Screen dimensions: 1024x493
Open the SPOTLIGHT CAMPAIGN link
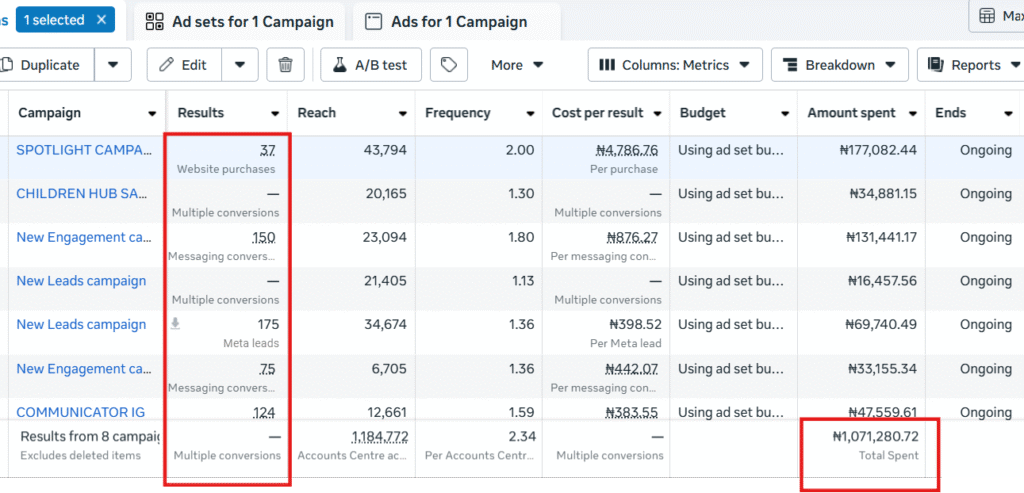[83, 150]
